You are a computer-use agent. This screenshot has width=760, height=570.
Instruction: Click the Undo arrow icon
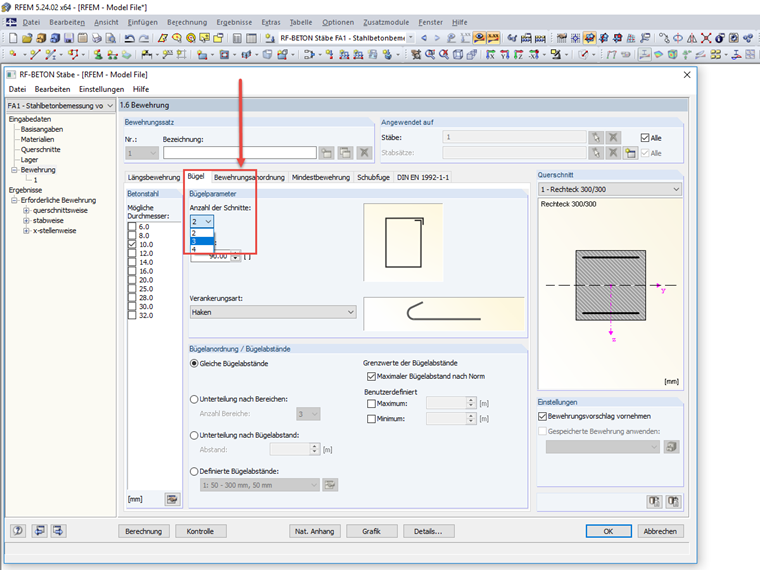coord(129,38)
